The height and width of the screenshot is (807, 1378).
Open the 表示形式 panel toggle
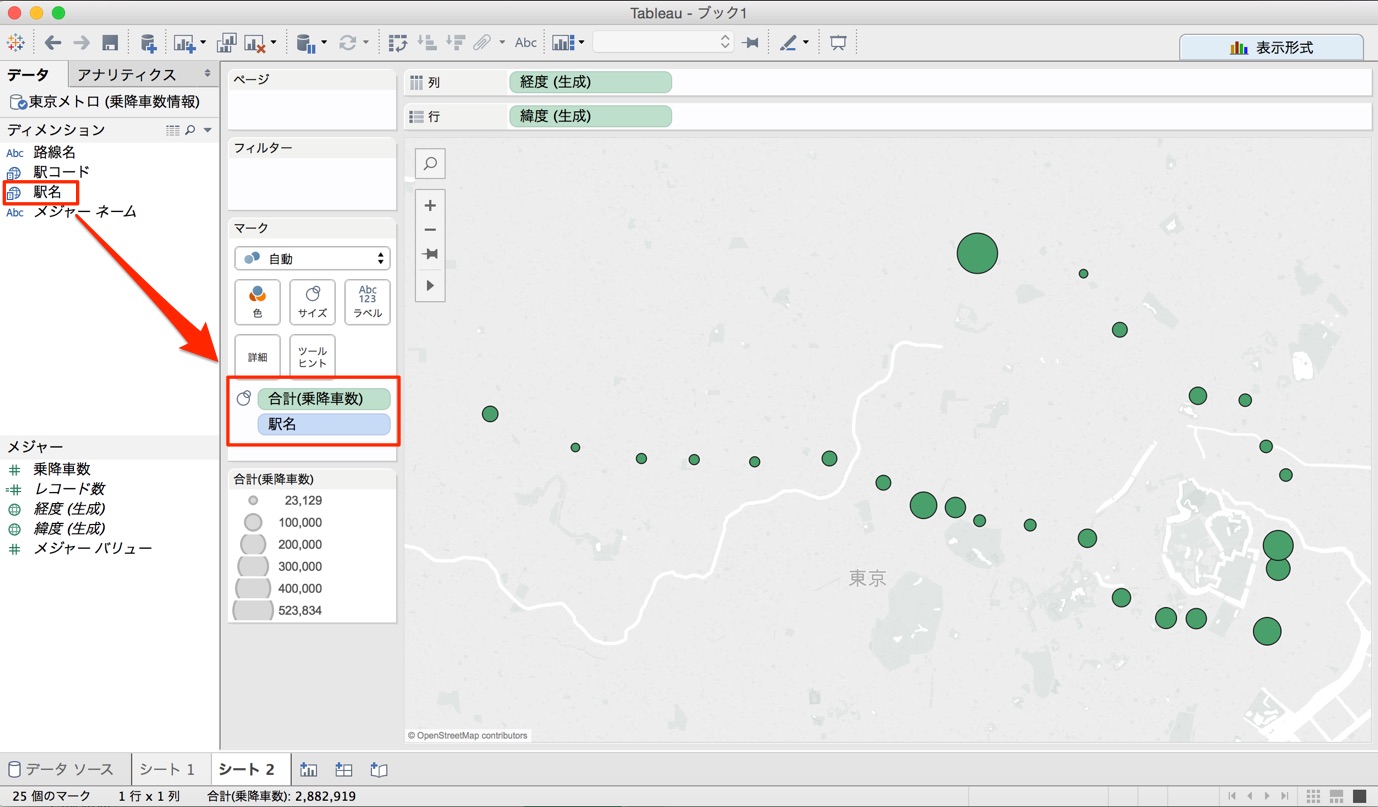pyautogui.click(x=1271, y=47)
